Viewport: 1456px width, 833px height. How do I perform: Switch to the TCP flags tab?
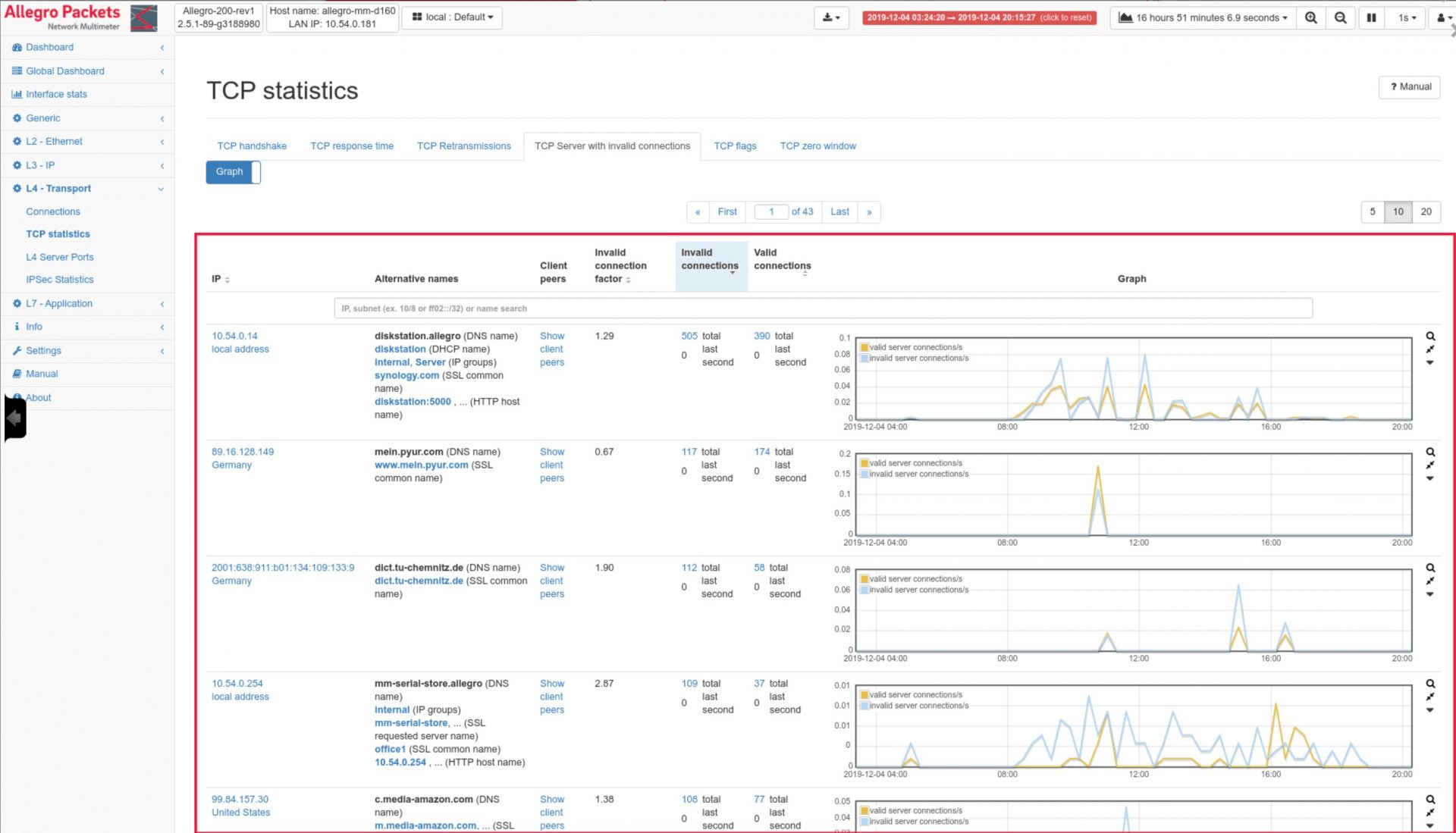(735, 146)
